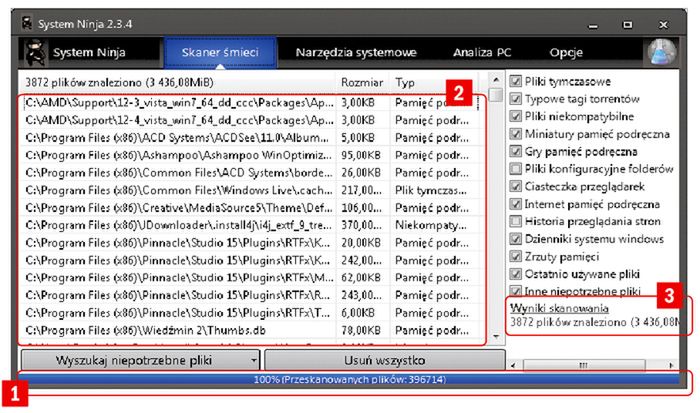Uncheck Pliki niekompatybilne
The width and height of the screenshot is (700, 413).
(x=516, y=116)
